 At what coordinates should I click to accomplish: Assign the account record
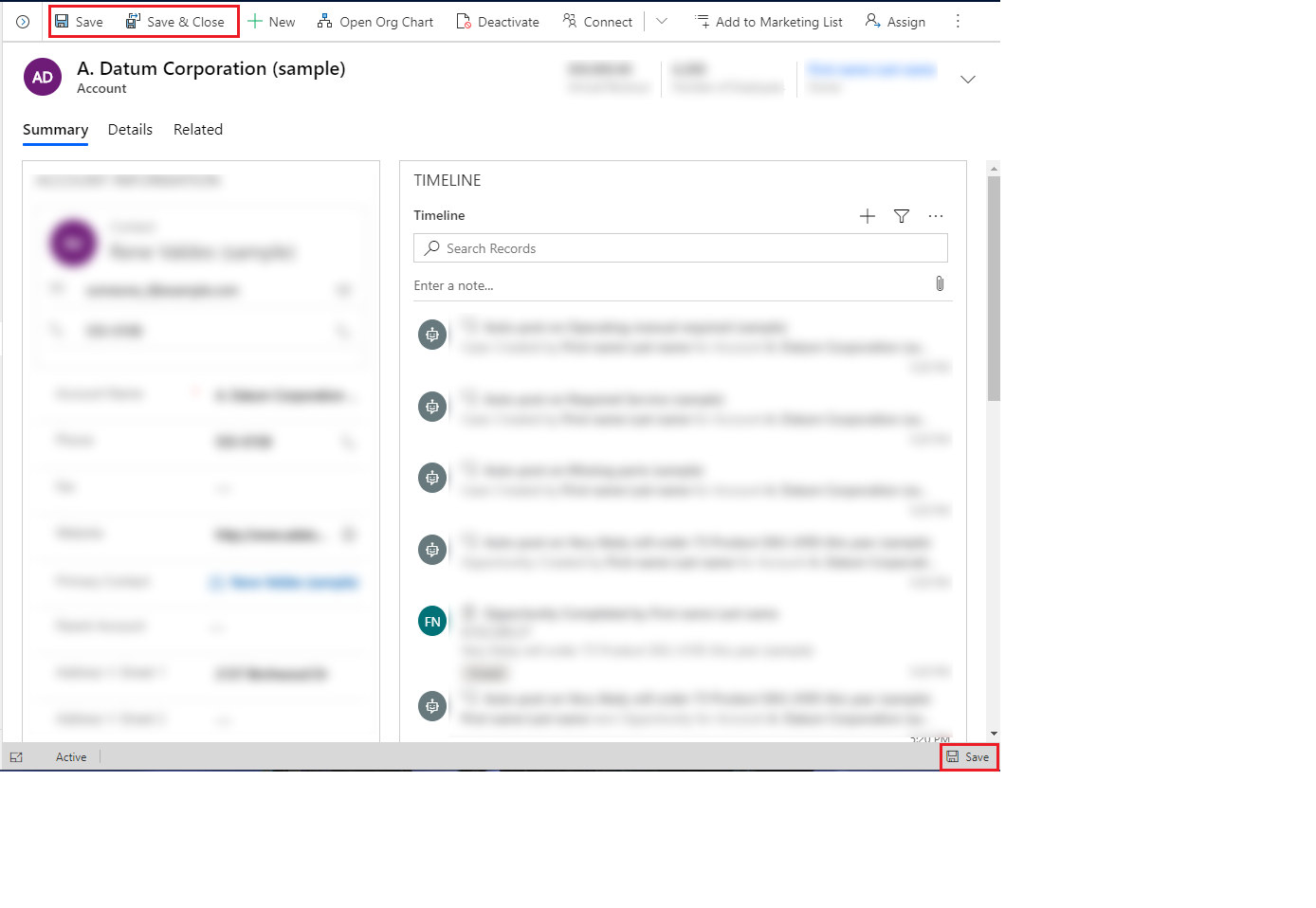[x=895, y=22]
